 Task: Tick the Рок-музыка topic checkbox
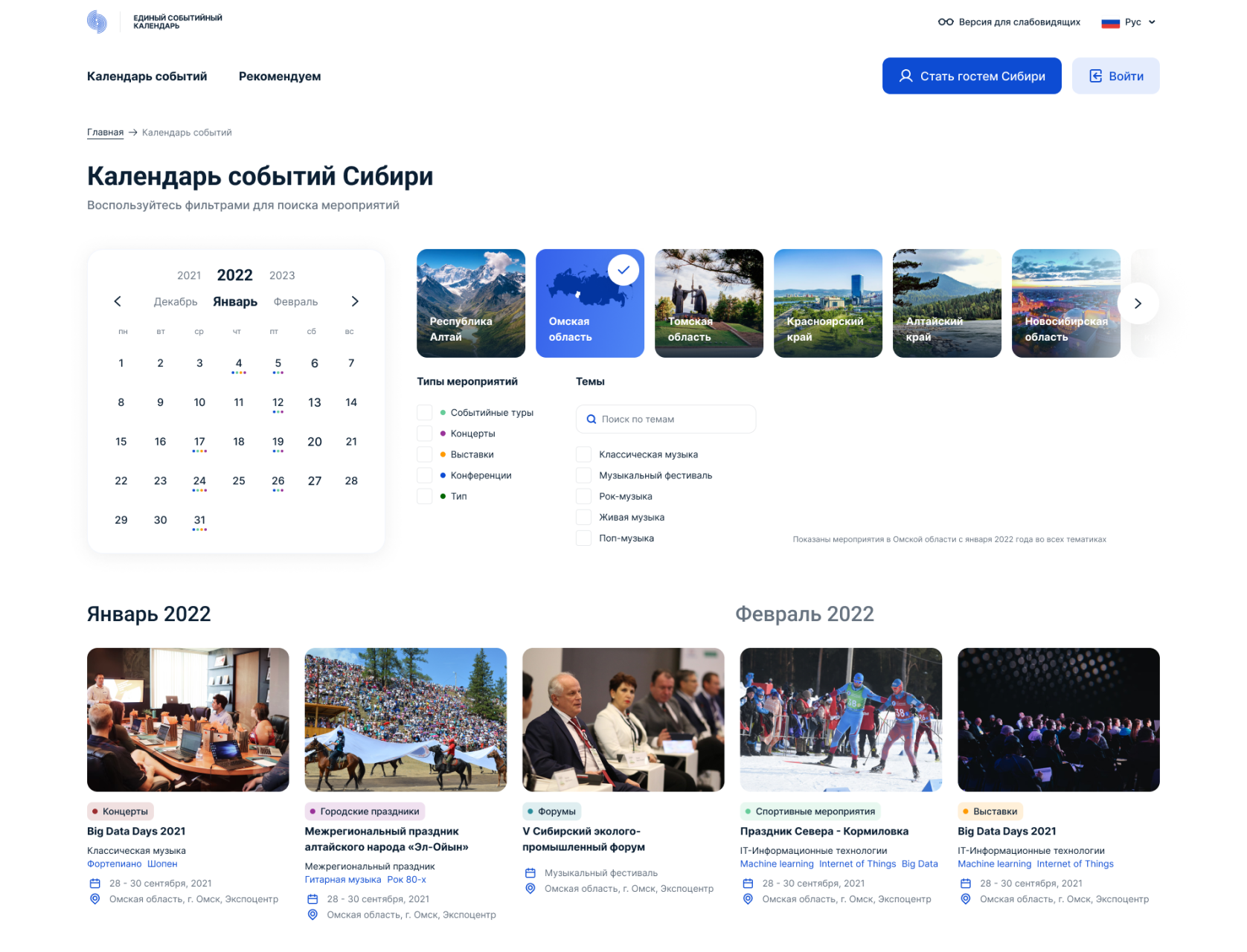[584, 496]
